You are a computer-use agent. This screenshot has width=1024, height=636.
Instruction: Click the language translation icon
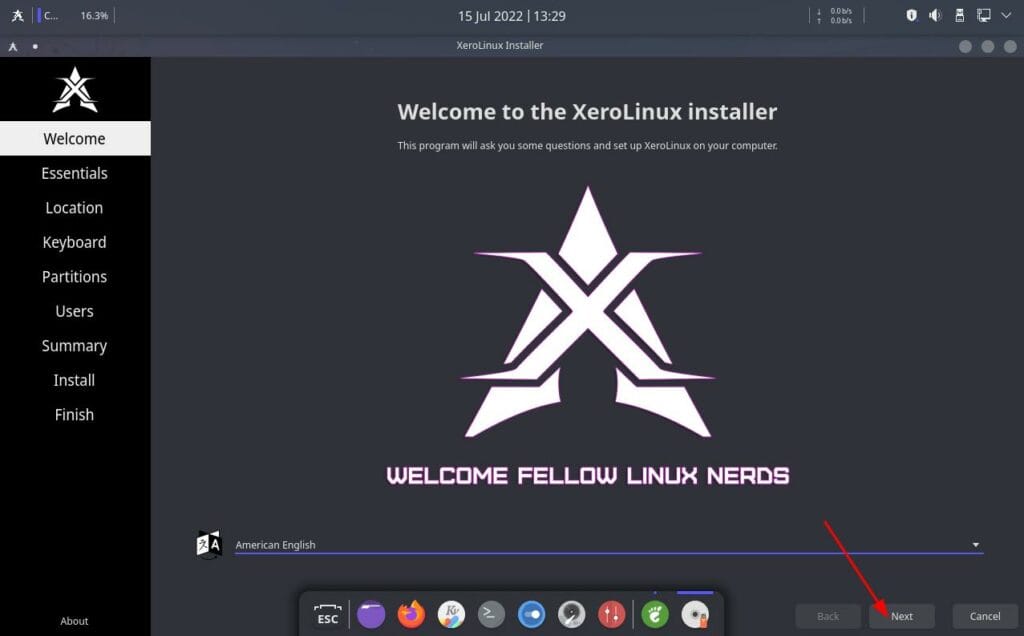pyautogui.click(x=209, y=545)
